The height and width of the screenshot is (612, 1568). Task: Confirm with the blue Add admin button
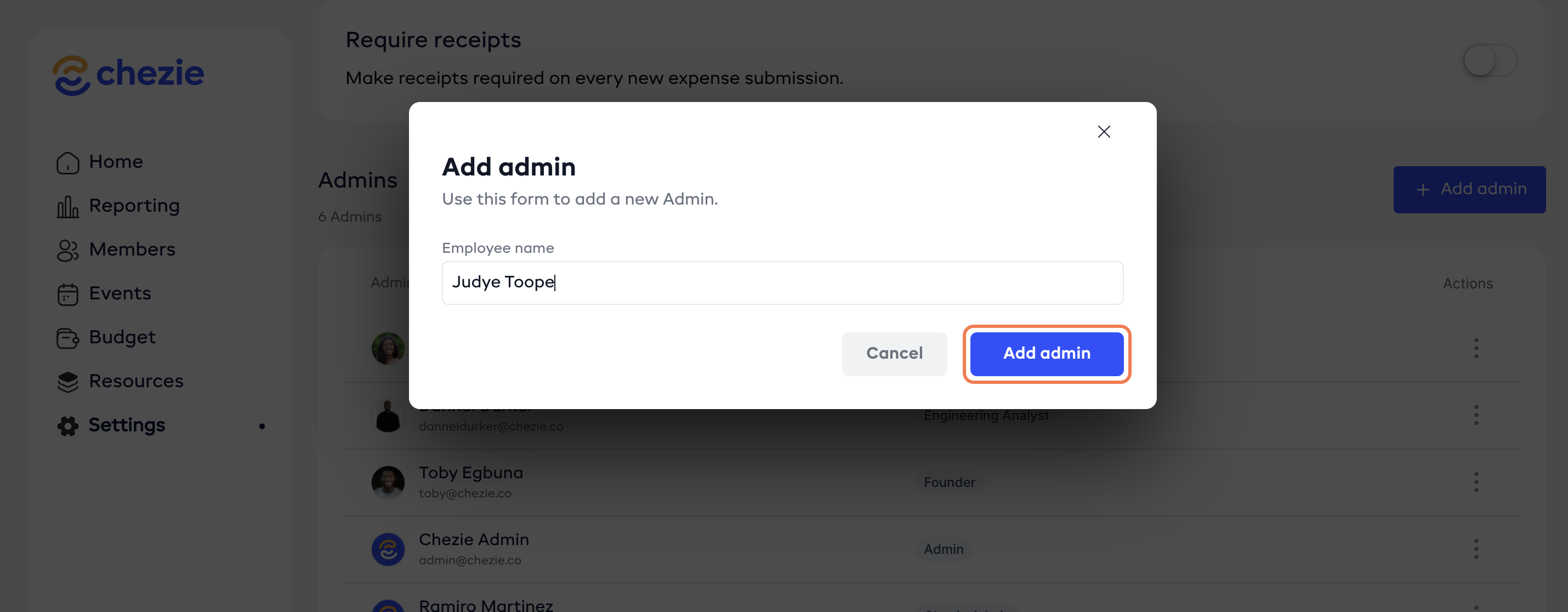(x=1047, y=354)
